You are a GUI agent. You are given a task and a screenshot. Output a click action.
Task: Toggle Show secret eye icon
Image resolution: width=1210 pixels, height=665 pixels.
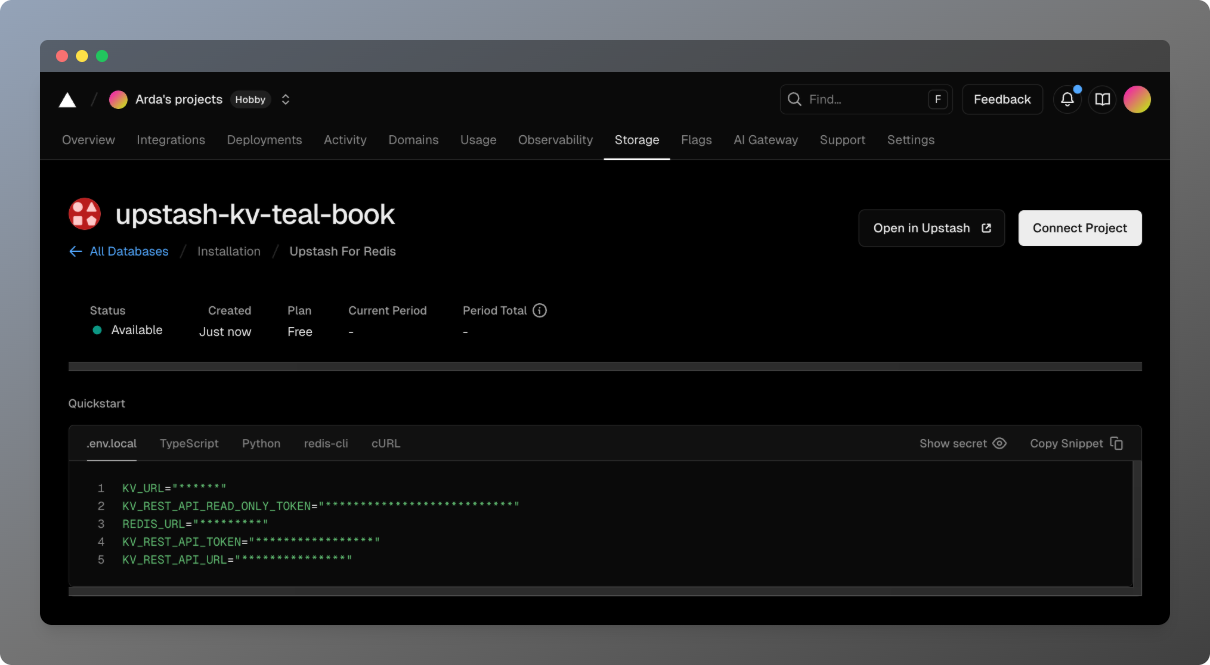999,443
